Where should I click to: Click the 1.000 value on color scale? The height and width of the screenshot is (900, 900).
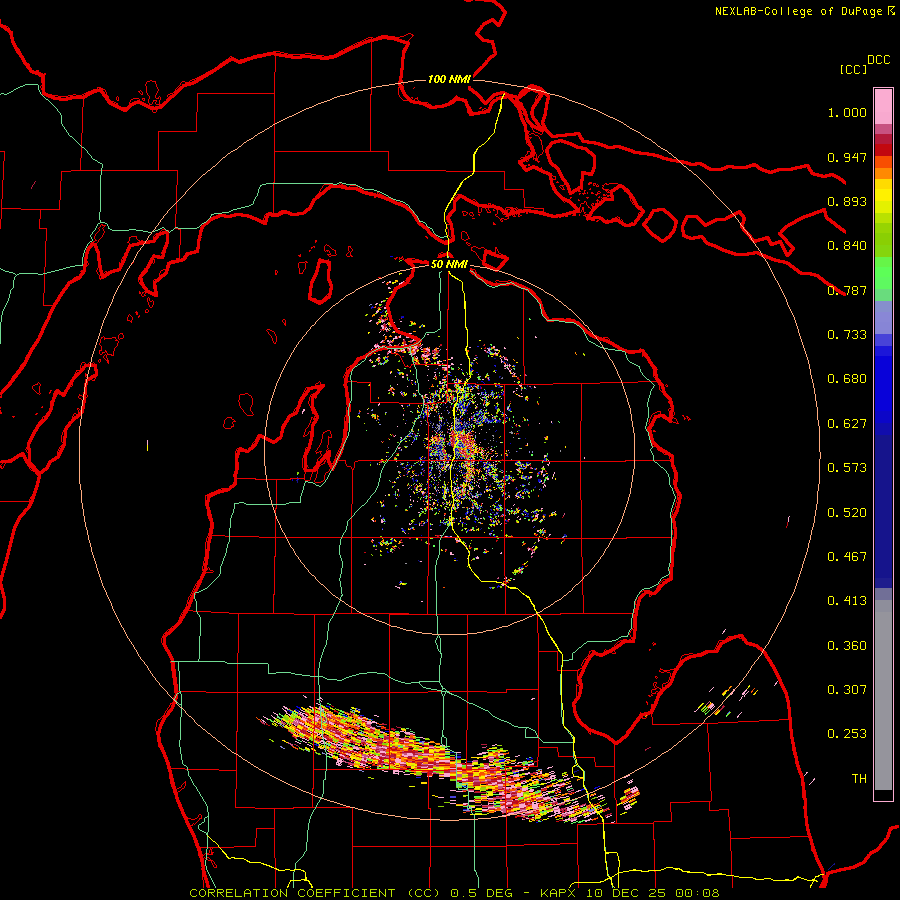click(x=847, y=112)
